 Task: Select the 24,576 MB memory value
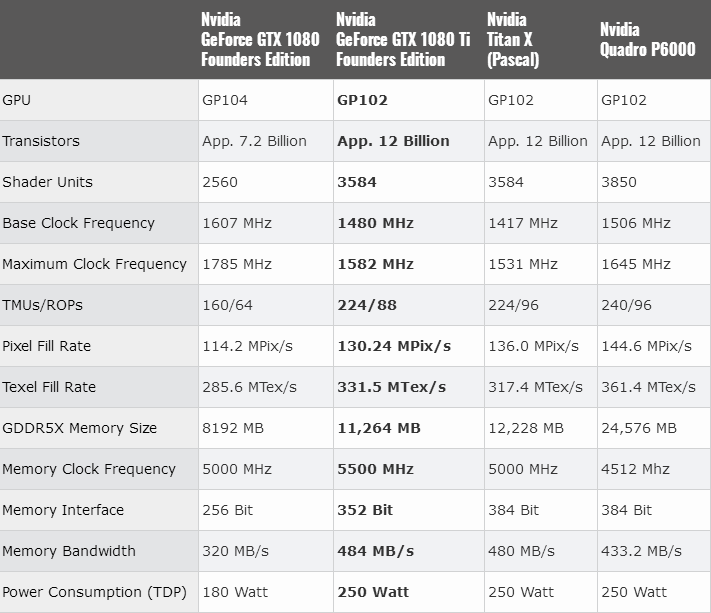point(639,428)
